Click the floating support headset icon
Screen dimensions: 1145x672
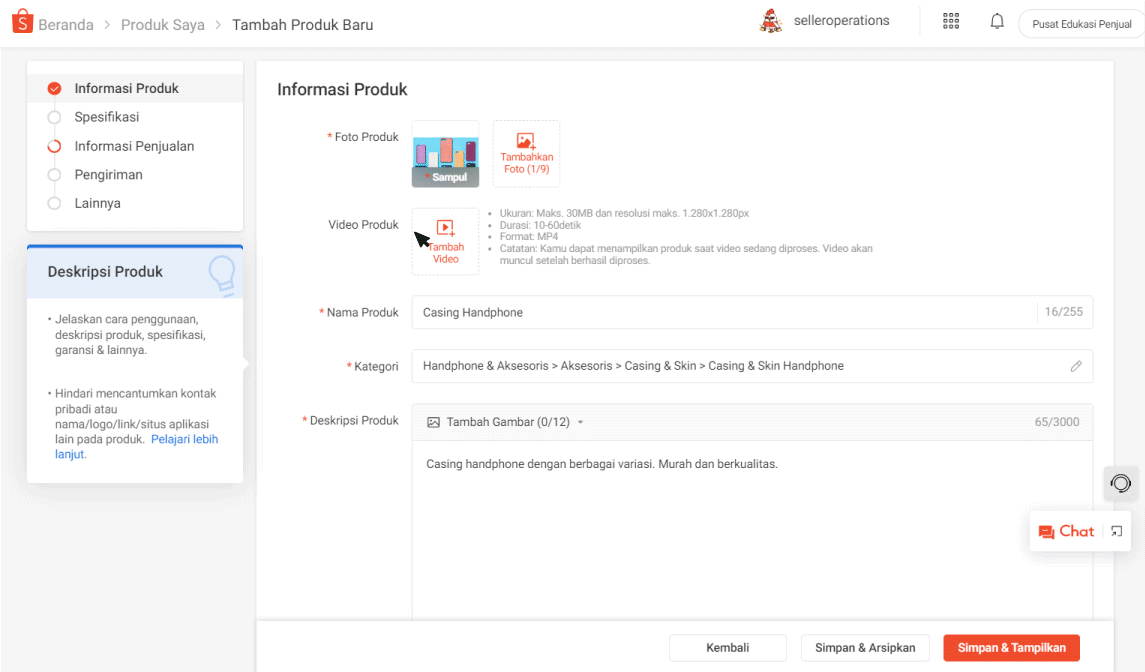(x=1120, y=483)
